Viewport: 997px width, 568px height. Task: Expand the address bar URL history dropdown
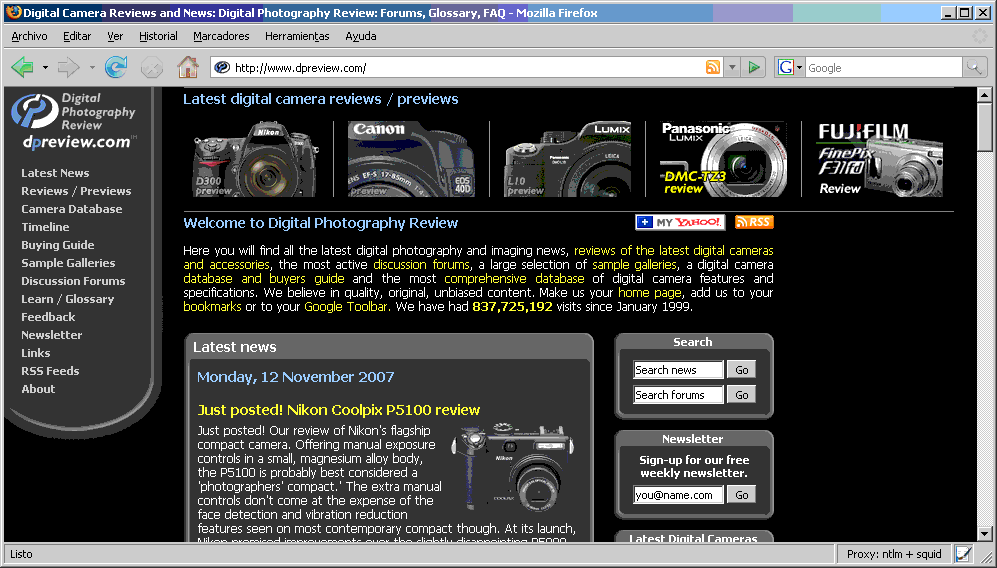[x=732, y=67]
